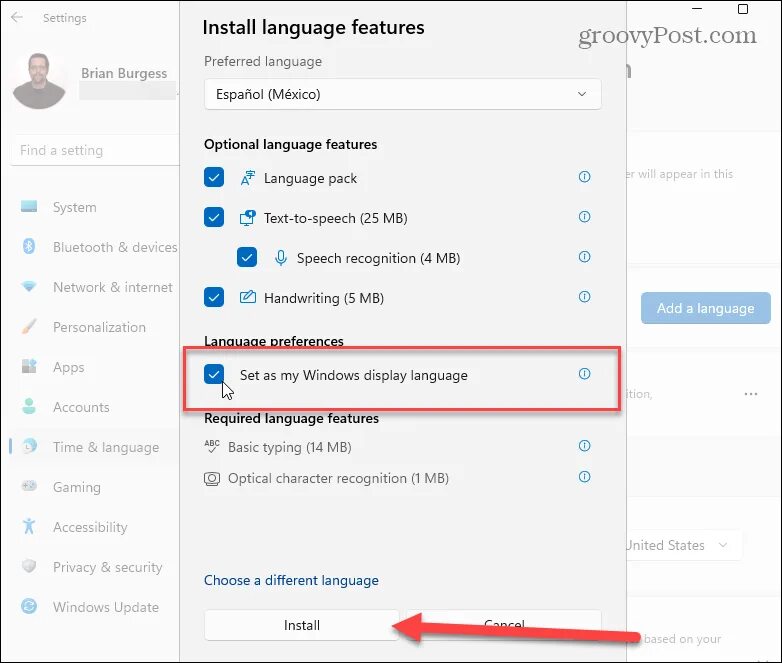Click the Language pack icon
Viewport: 782px width, 663px height.
[248, 178]
